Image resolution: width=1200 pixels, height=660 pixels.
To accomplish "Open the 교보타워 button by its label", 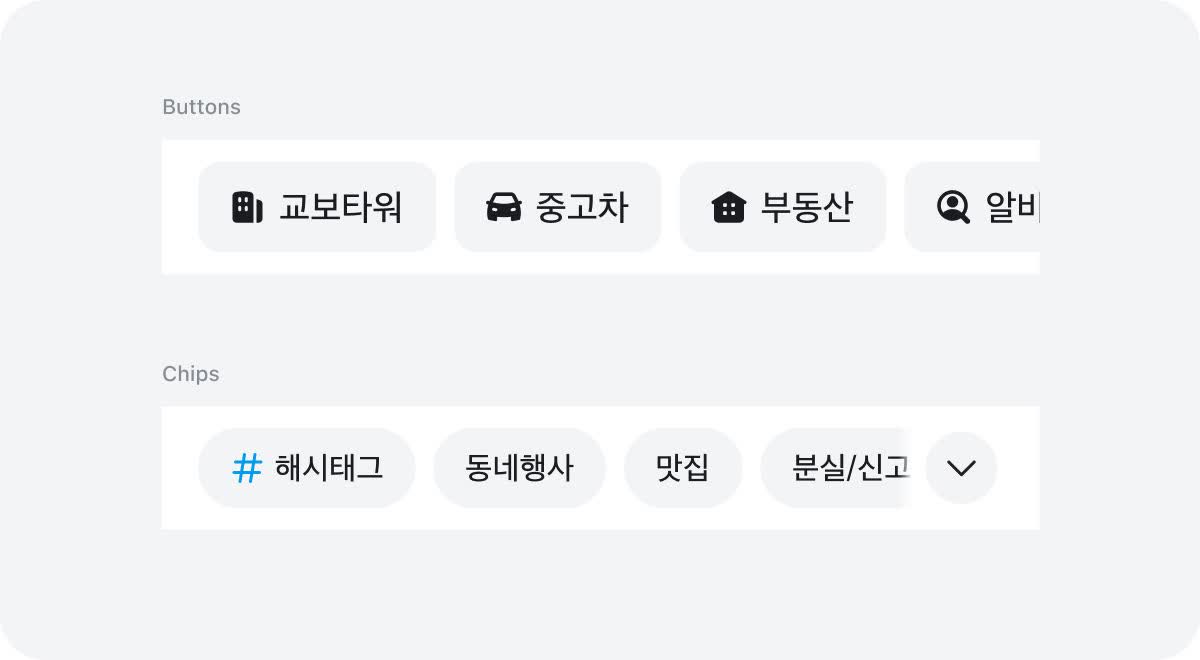I will [340, 207].
